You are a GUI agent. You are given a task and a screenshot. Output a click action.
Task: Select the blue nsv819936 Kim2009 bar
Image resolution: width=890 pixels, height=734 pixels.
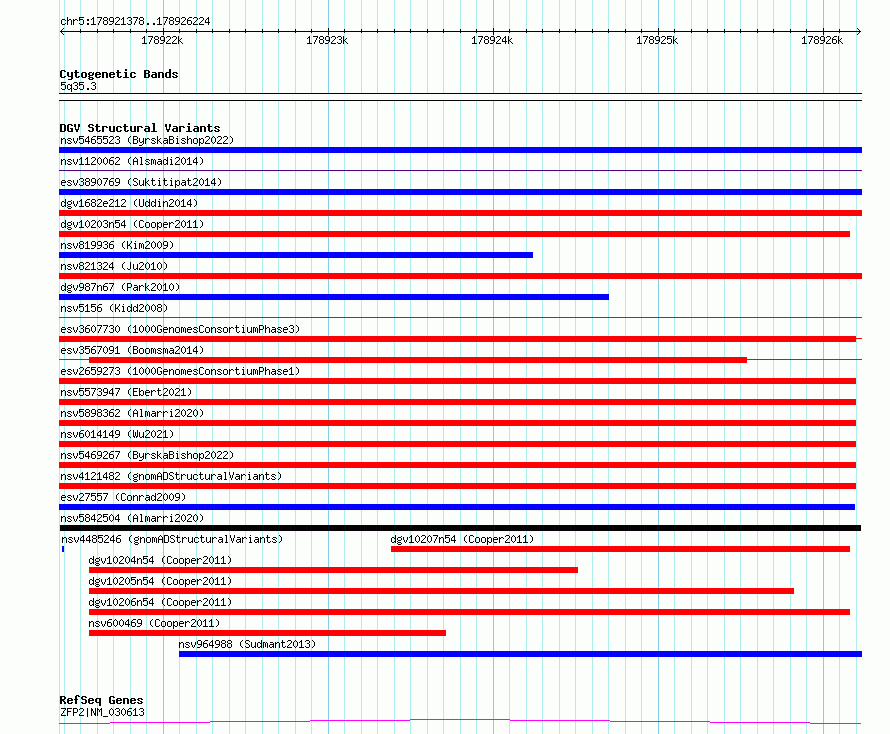tap(296, 255)
